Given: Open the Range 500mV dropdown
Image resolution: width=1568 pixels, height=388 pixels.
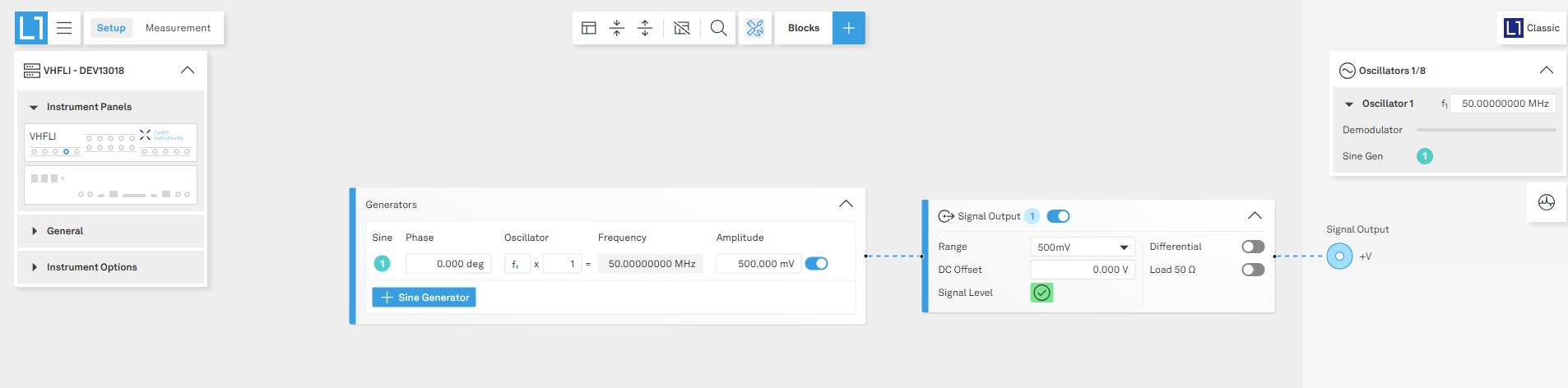Looking at the screenshot, I should pos(1082,247).
